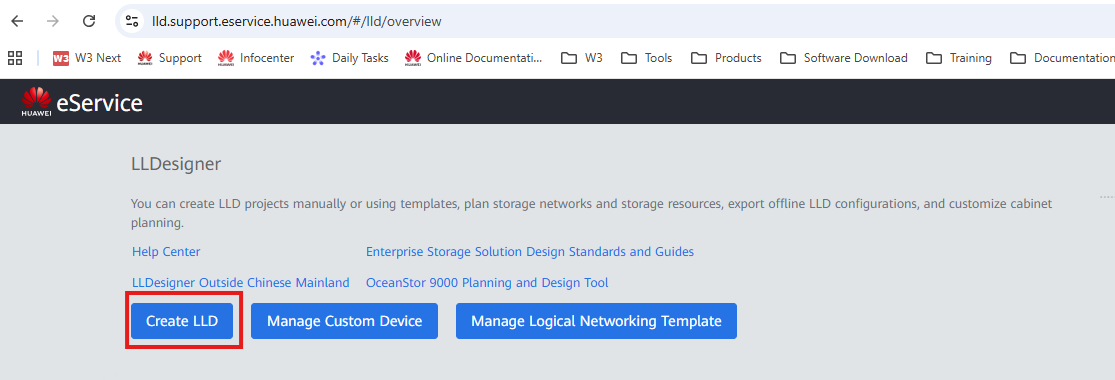Open the Infocenter bookmark
Screen dimensions: 1115x380
click(x=256, y=58)
